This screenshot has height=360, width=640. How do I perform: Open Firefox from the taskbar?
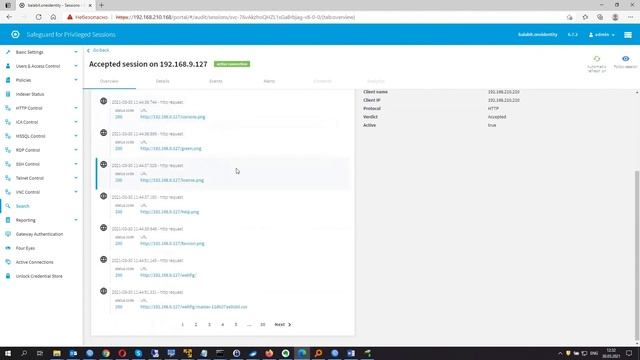pos(269,353)
